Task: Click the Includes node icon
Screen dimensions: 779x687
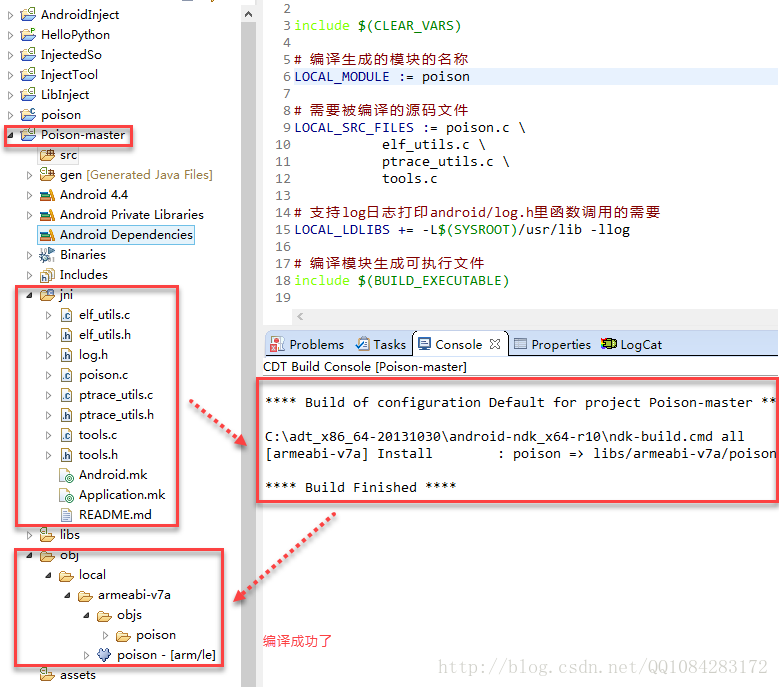Action: click(47, 275)
